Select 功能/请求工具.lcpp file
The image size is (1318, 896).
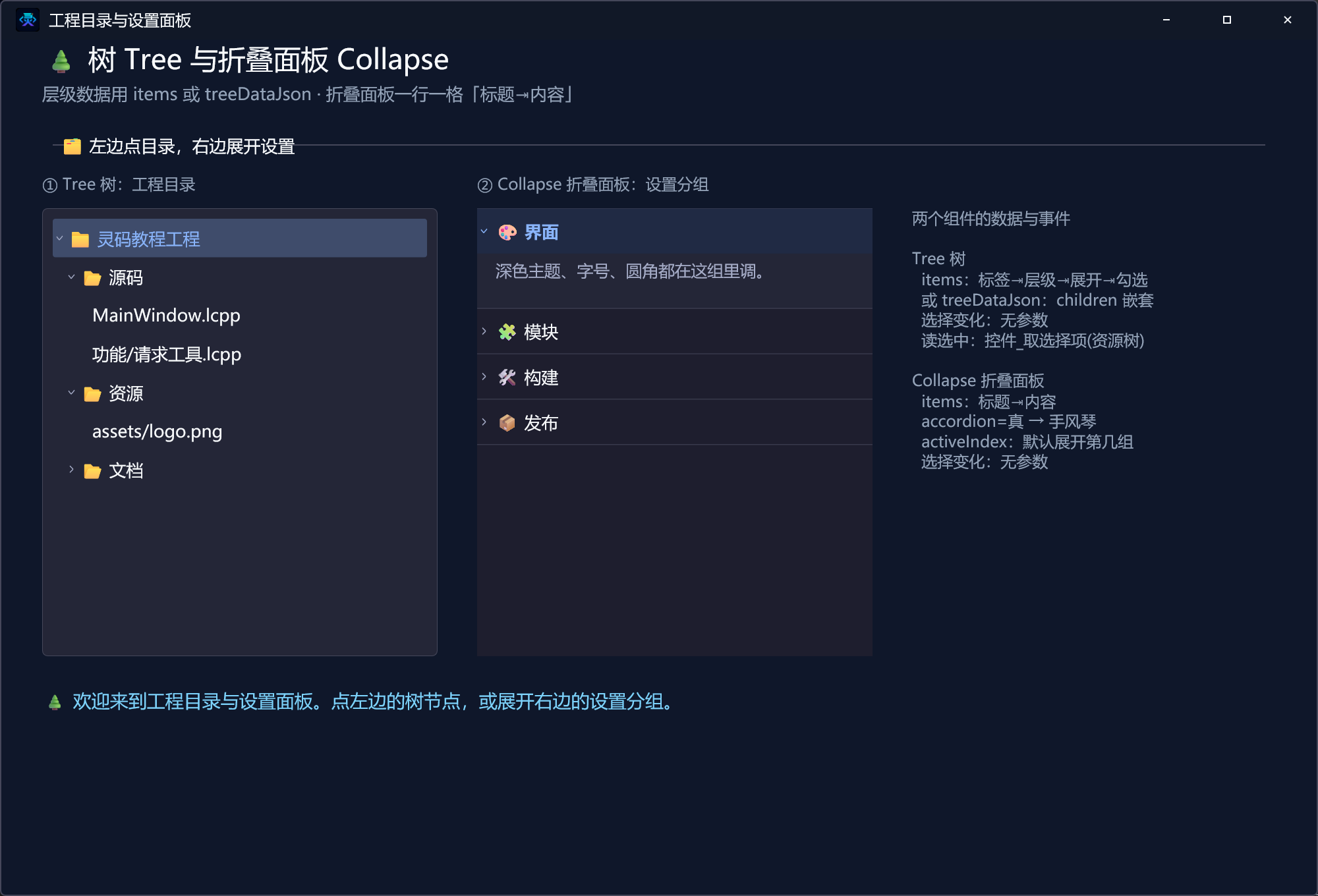tap(167, 354)
